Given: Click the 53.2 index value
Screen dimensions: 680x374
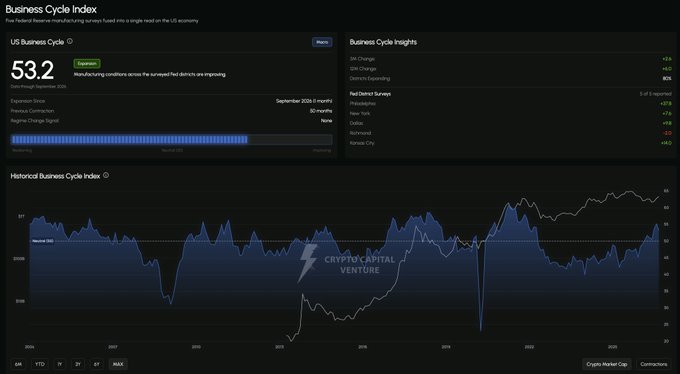Looking at the screenshot, I should click(x=33, y=70).
